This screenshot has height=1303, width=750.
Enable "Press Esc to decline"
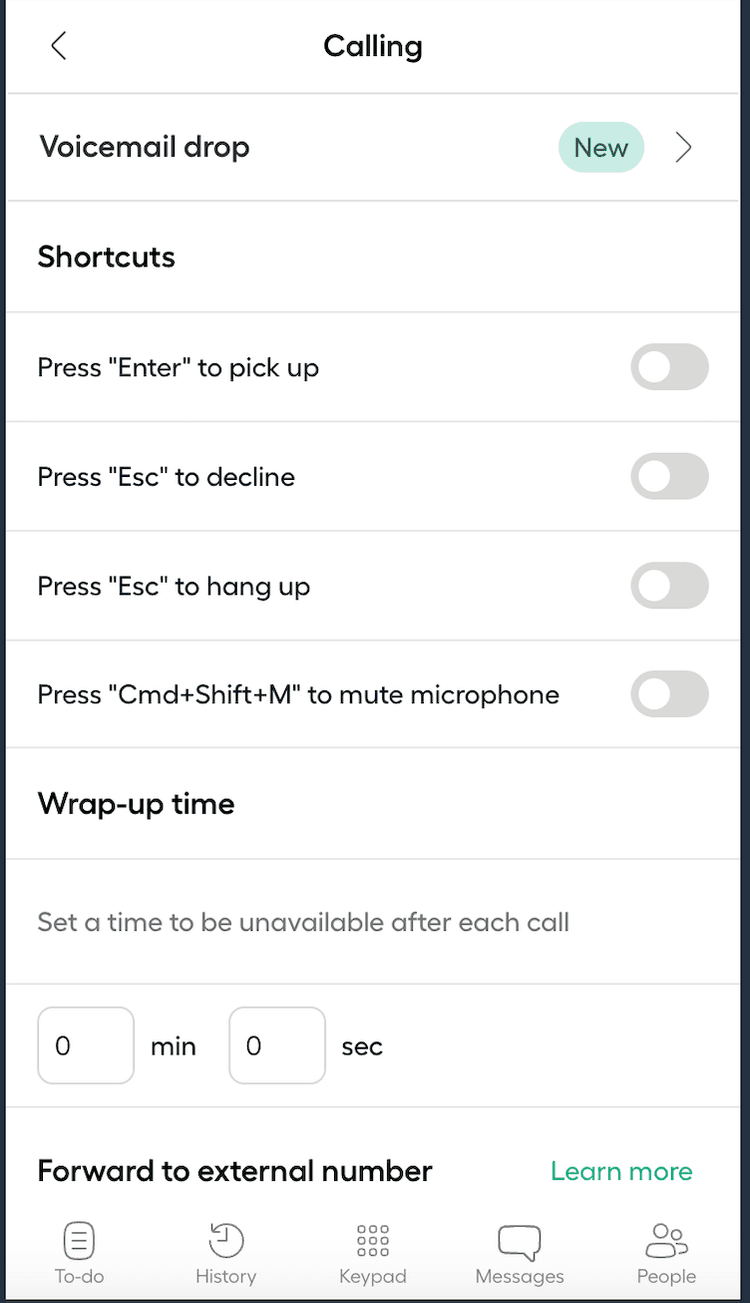tap(669, 477)
